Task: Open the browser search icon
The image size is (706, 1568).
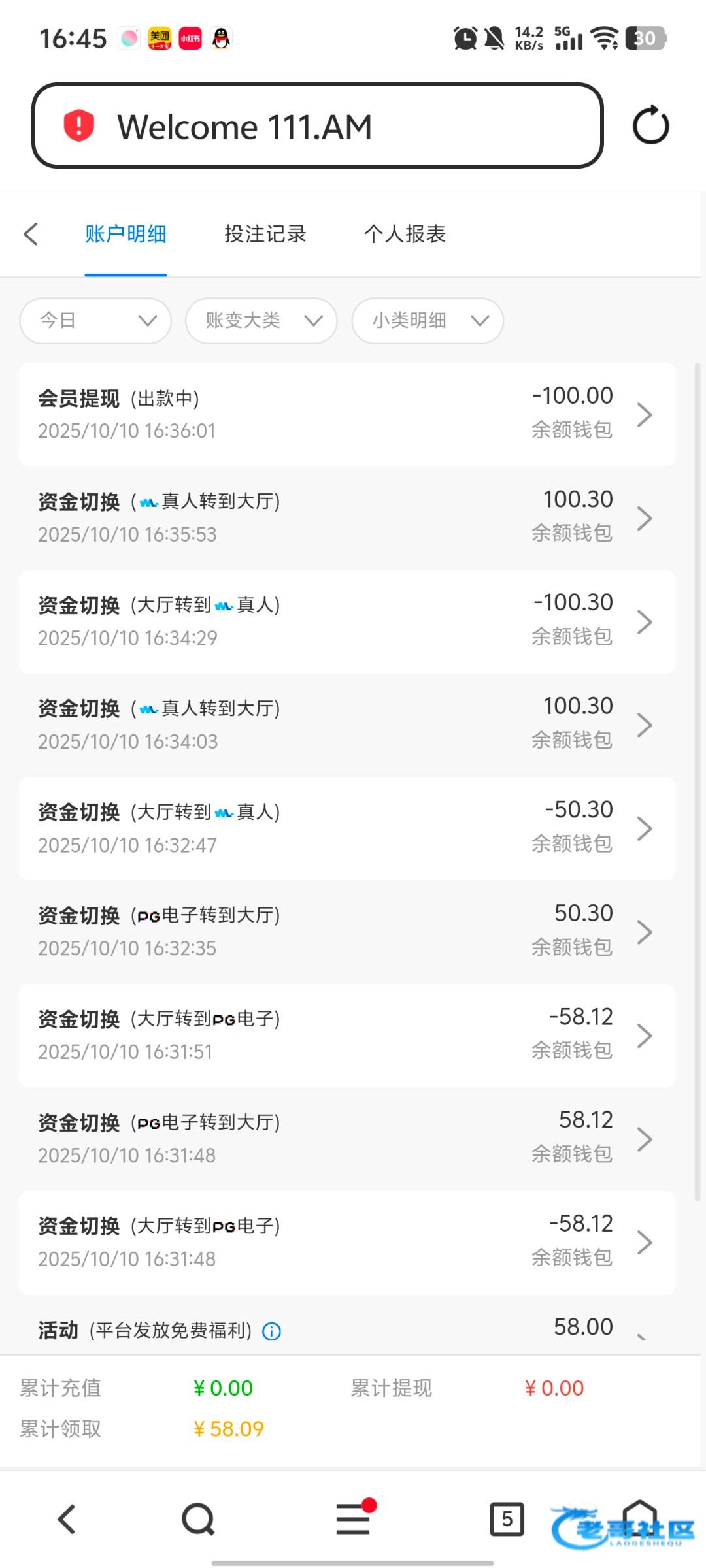Action: [x=198, y=1519]
